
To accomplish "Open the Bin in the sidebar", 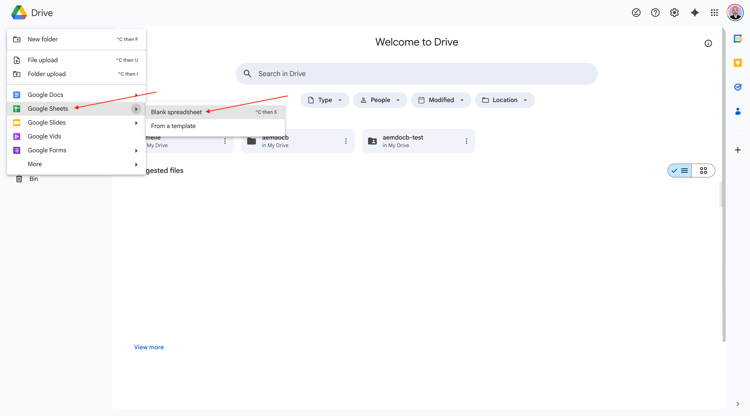I will (x=33, y=179).
